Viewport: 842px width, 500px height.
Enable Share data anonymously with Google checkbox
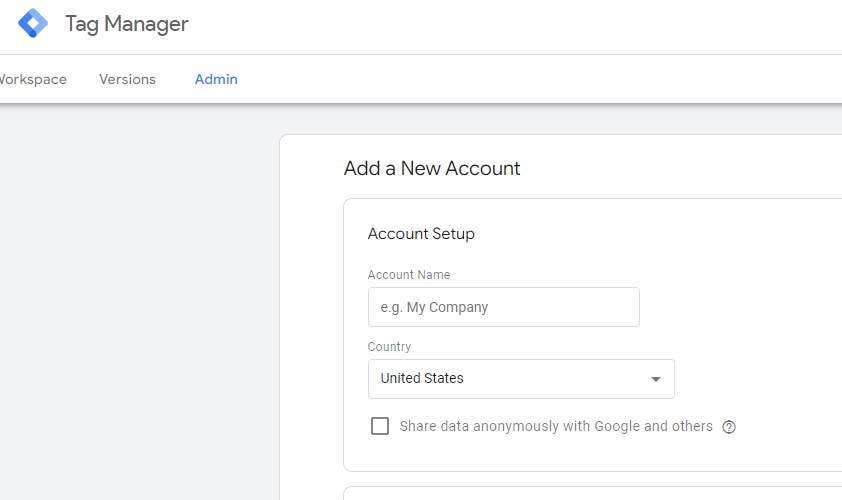pos(380,426)
